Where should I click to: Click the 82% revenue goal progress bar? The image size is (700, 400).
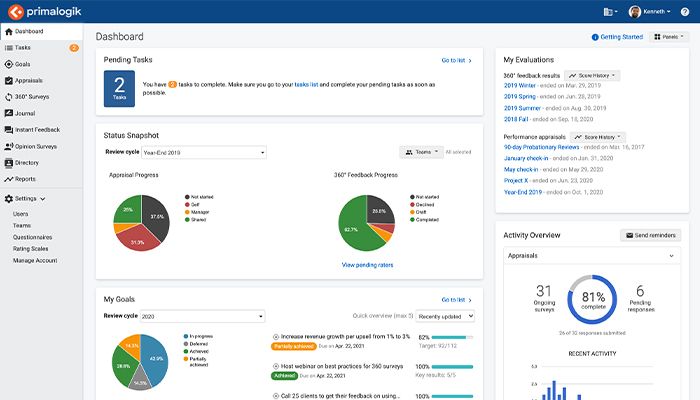(x=452, y=337)
